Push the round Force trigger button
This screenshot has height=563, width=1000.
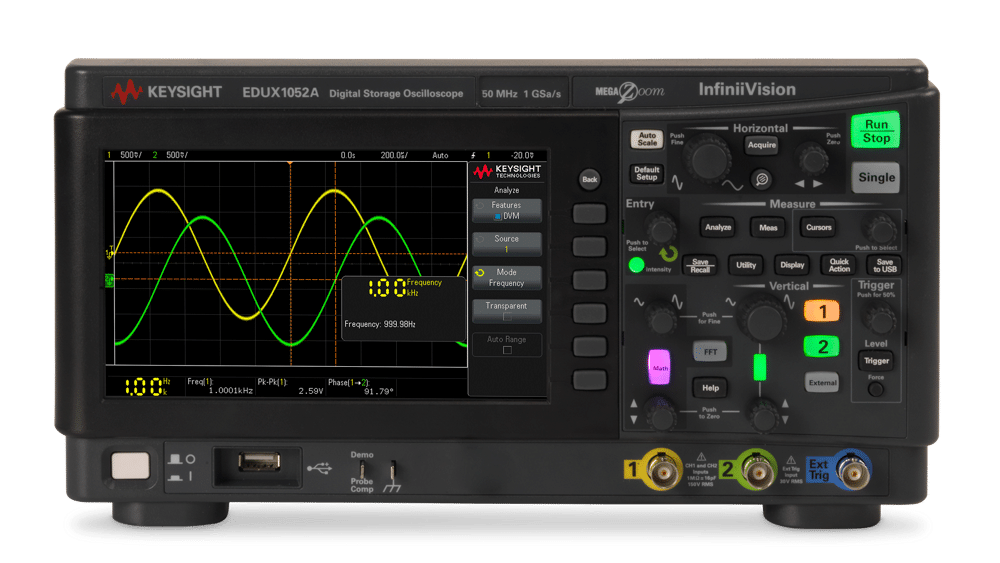[x=876, y=389]
